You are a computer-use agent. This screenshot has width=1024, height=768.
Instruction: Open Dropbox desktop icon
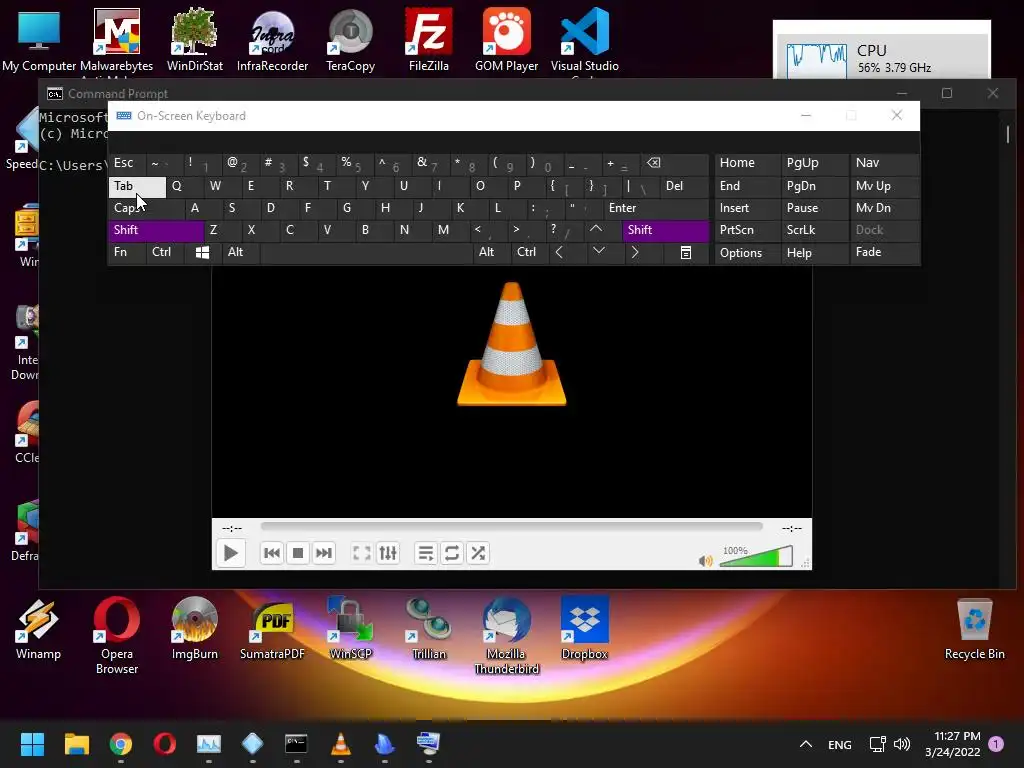click(584, 629)
